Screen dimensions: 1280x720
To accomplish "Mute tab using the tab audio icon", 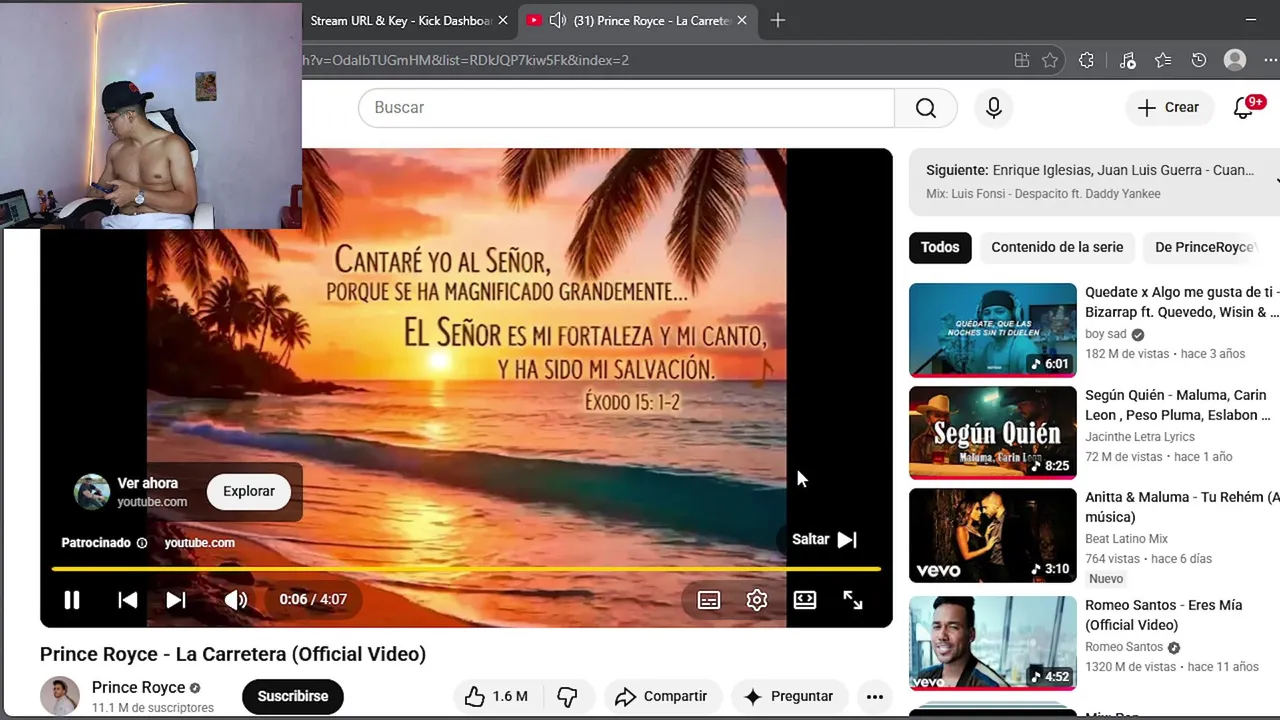I will click(558, 20).
